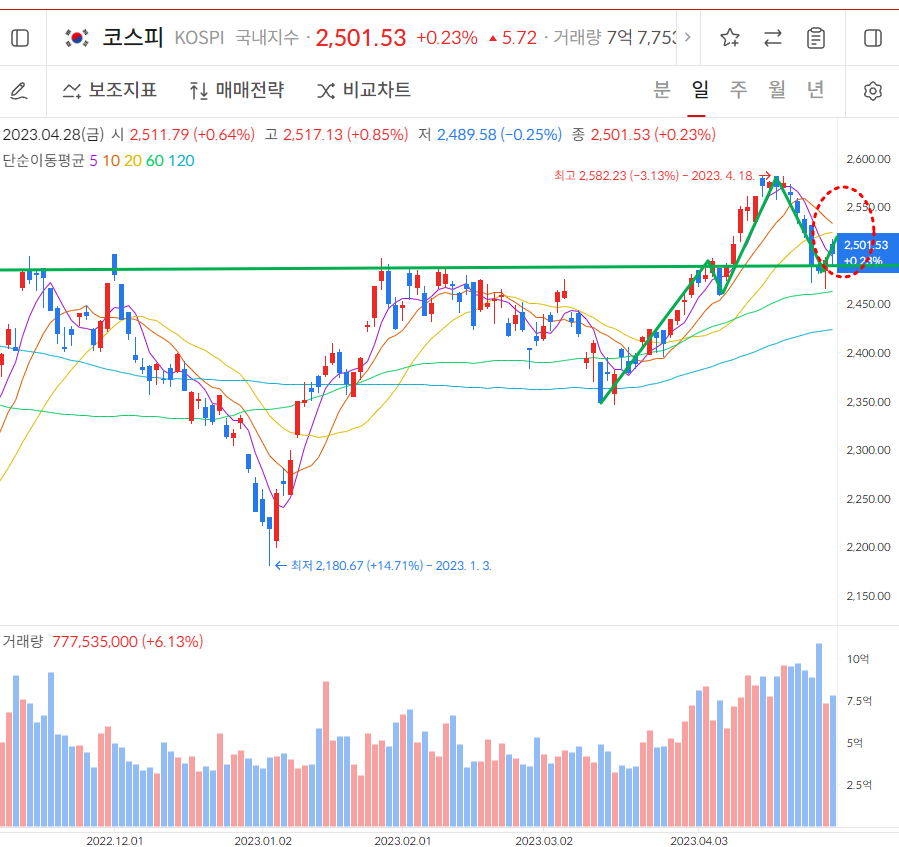Toggle the left sidebar panel icon
Image resolution: width=899 pixels, height=847 pixels.
pos(20,38)
